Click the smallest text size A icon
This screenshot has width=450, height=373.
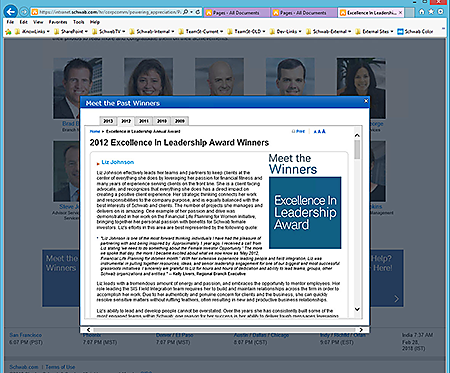315,132
